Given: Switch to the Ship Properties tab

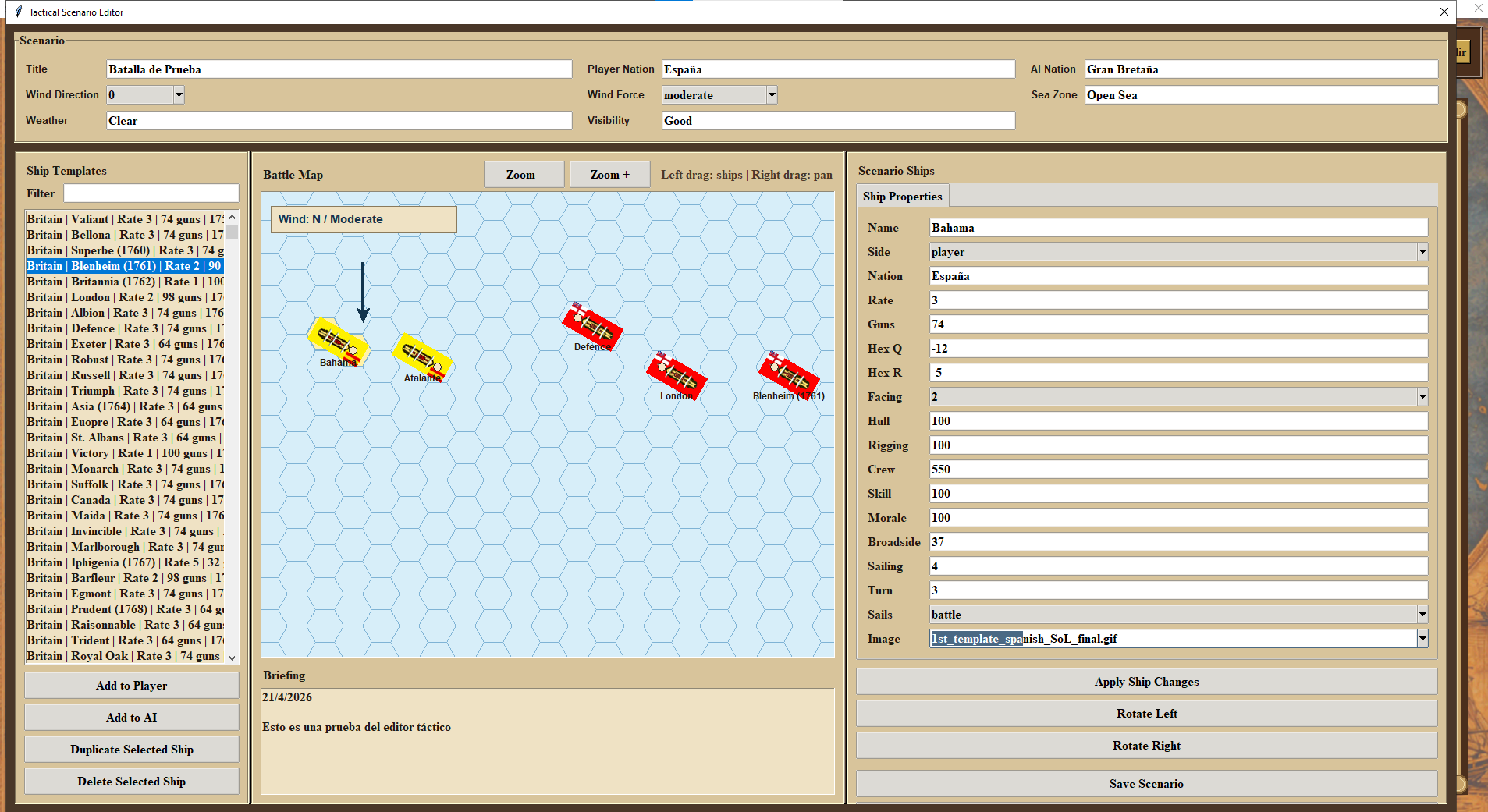Looking at the screenshot, I should (x=902, y=196).
